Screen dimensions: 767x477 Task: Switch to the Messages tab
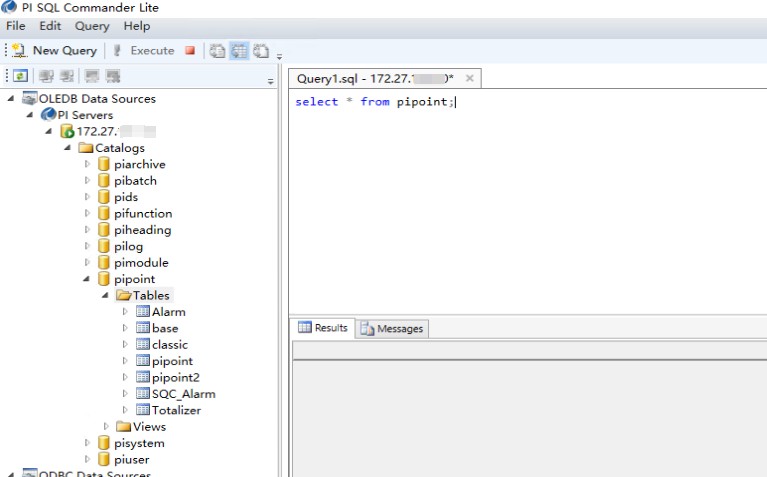[392, 329]
